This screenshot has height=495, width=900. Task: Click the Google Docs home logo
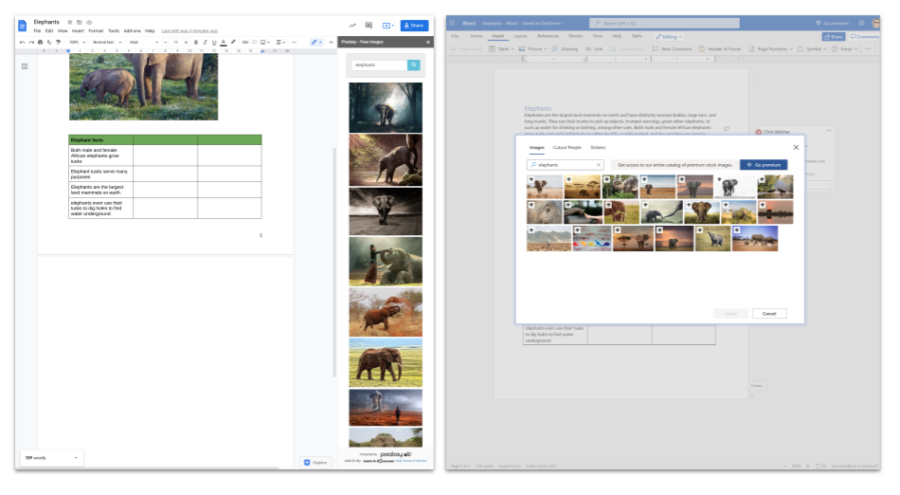tap(22, 26)
